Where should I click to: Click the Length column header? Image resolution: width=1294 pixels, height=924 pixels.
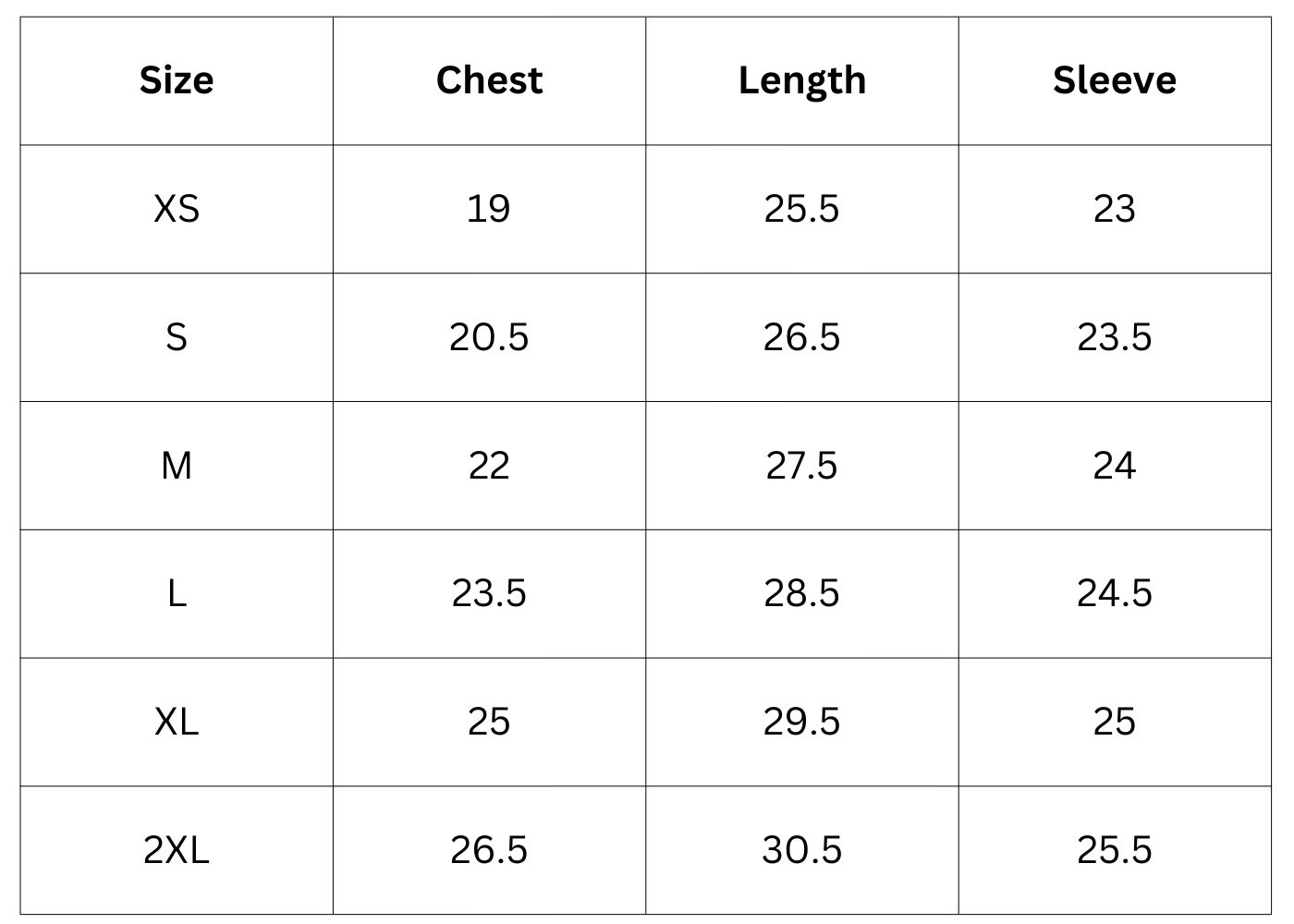pos(801,80)
